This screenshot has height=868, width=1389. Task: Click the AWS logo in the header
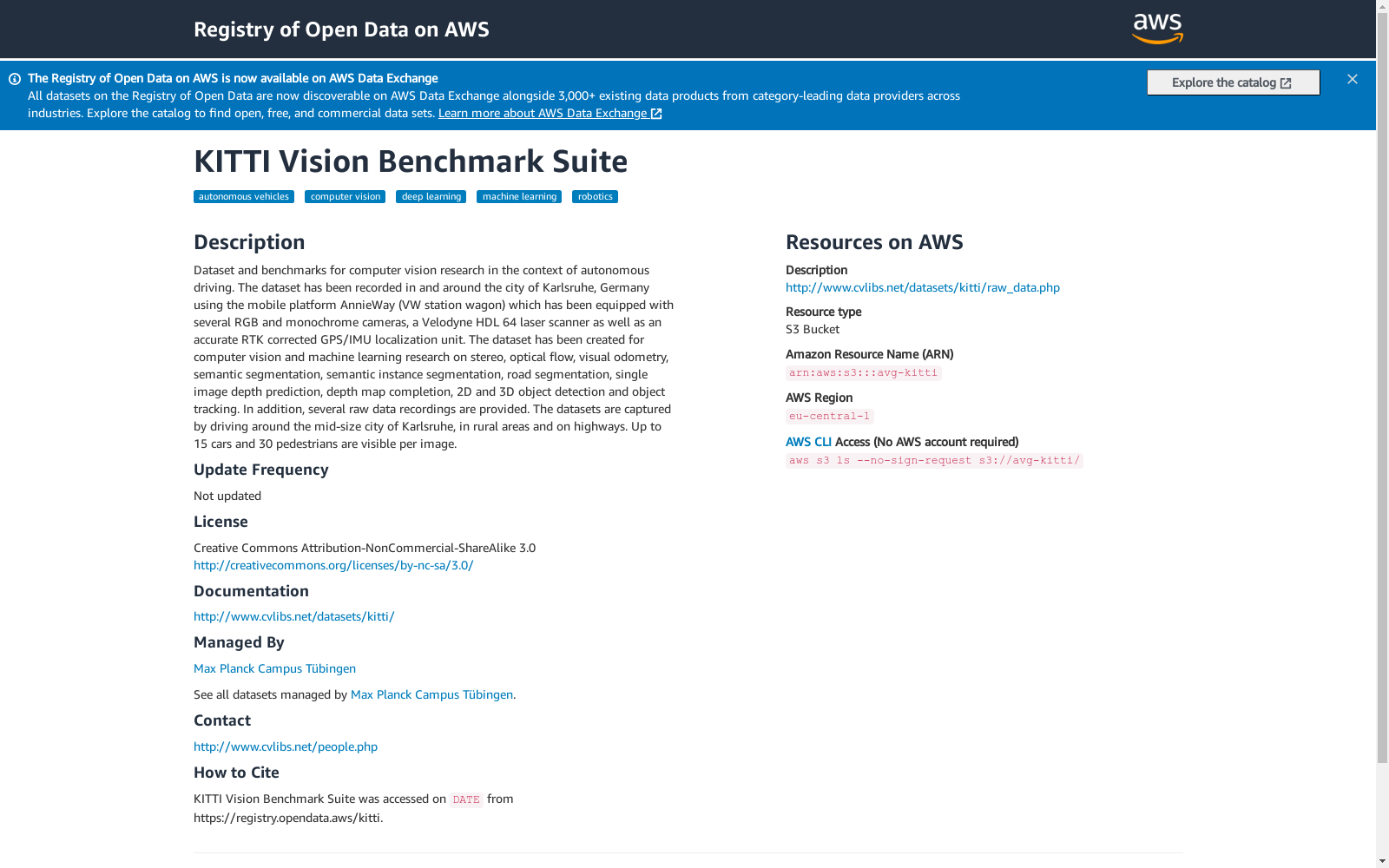1157,29
